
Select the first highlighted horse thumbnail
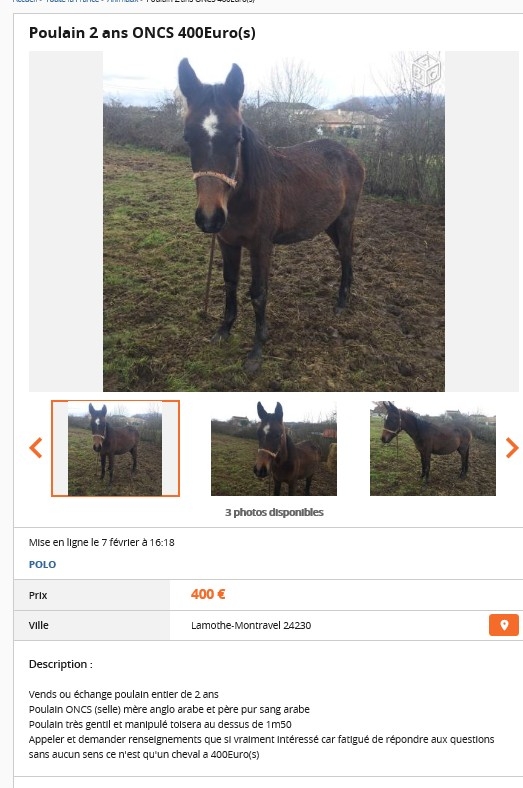coord(115,448)
